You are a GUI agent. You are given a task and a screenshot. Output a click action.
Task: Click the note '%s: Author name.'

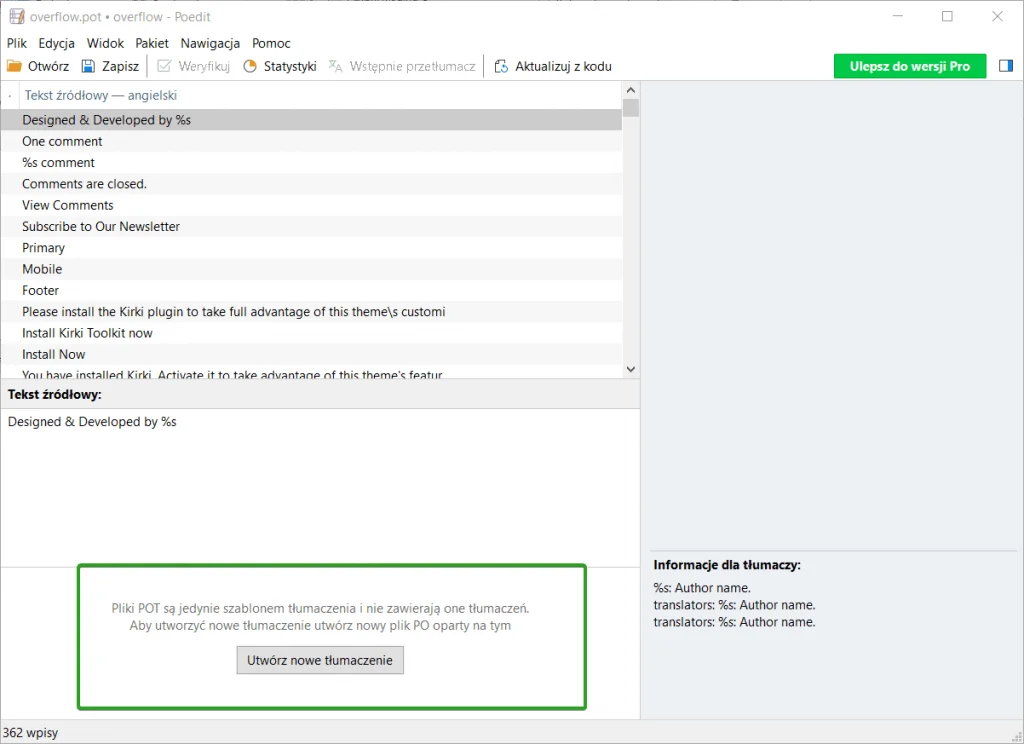[x=702, y=588]
